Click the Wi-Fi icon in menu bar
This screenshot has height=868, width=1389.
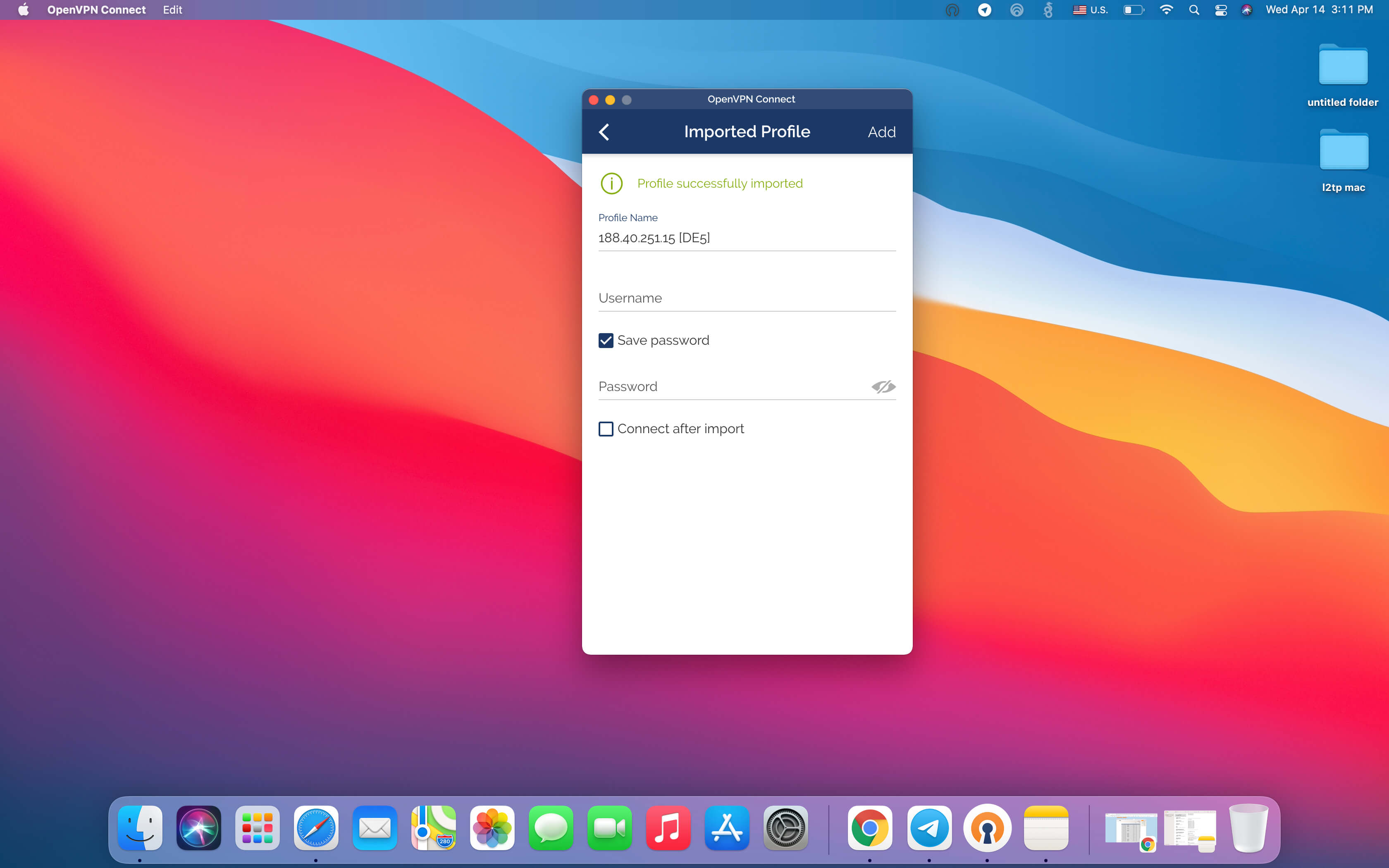1166,10
